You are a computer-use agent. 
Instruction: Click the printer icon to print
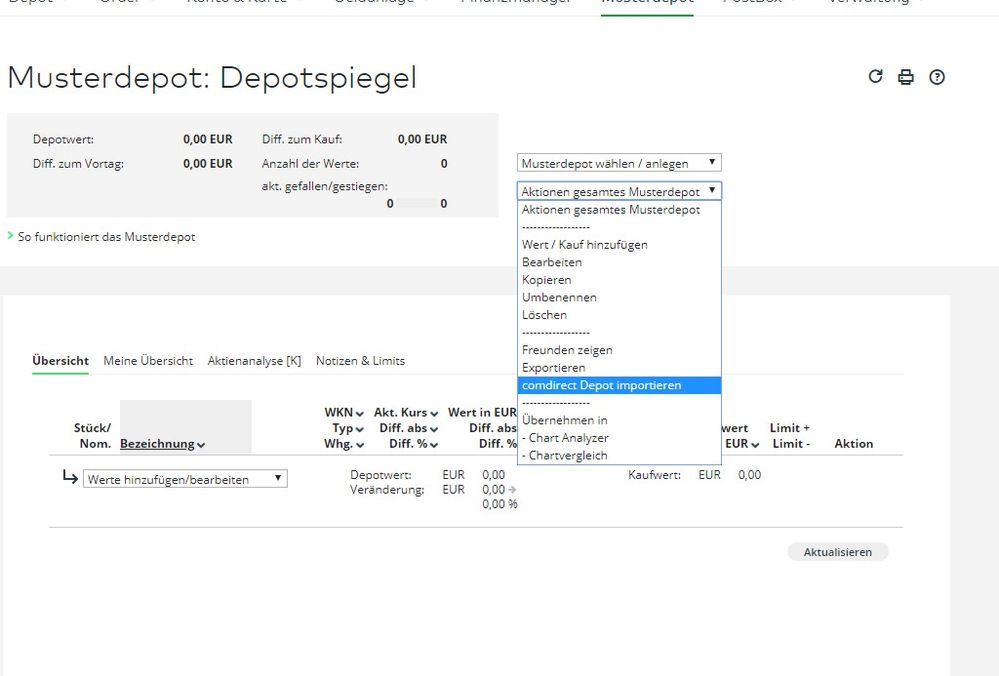tap(906, 77)
